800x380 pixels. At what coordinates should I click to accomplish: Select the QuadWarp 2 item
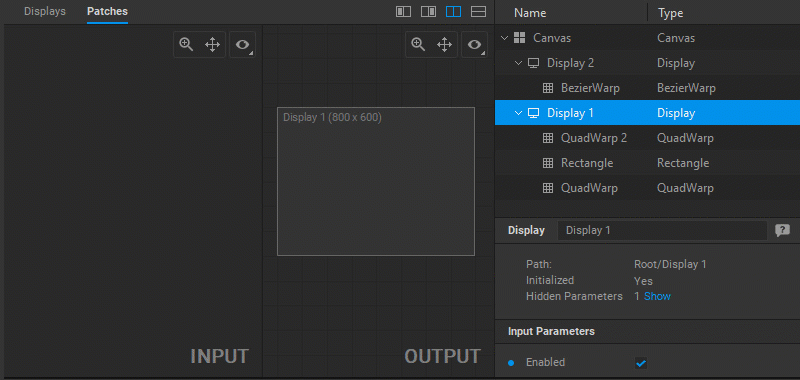pyautogui.click(x=594, y=138)
